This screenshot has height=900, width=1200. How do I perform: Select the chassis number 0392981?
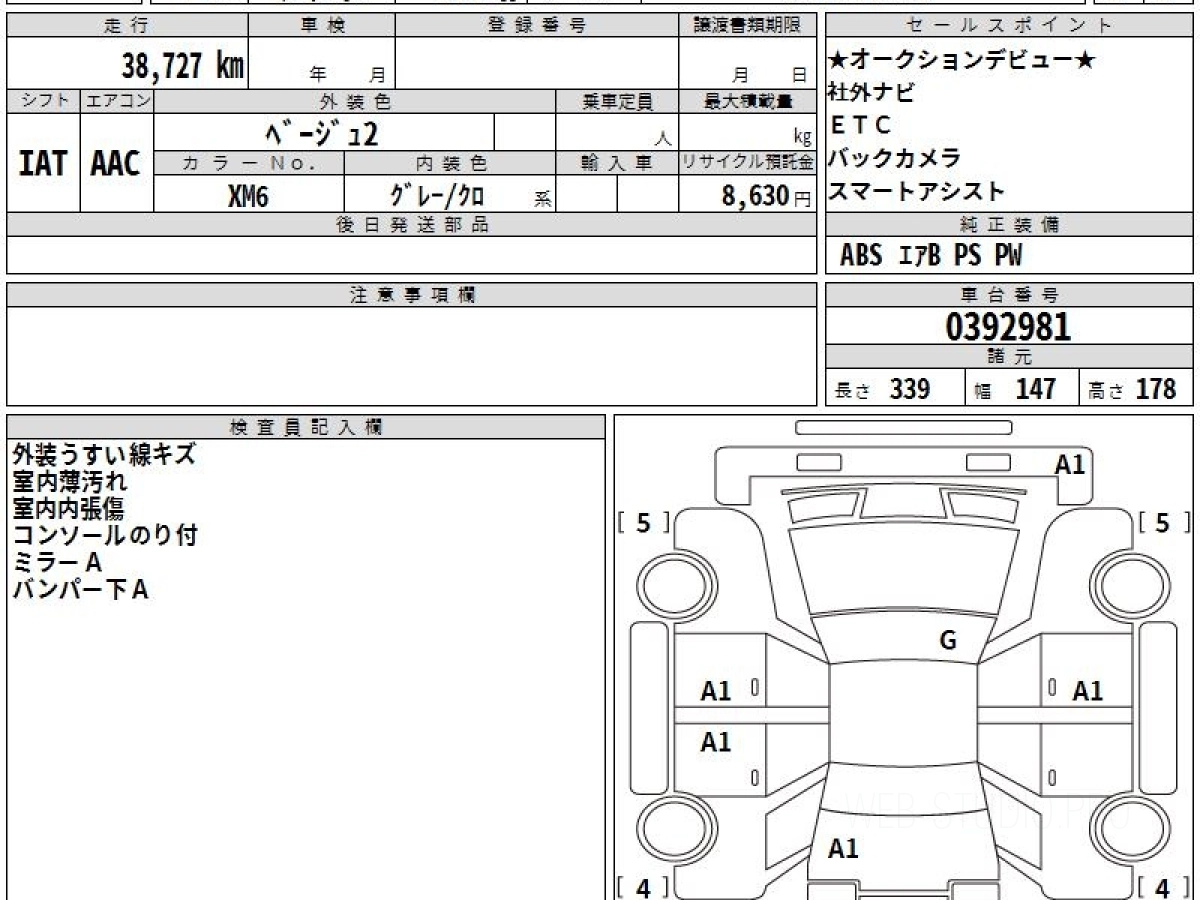[1008, 327]
